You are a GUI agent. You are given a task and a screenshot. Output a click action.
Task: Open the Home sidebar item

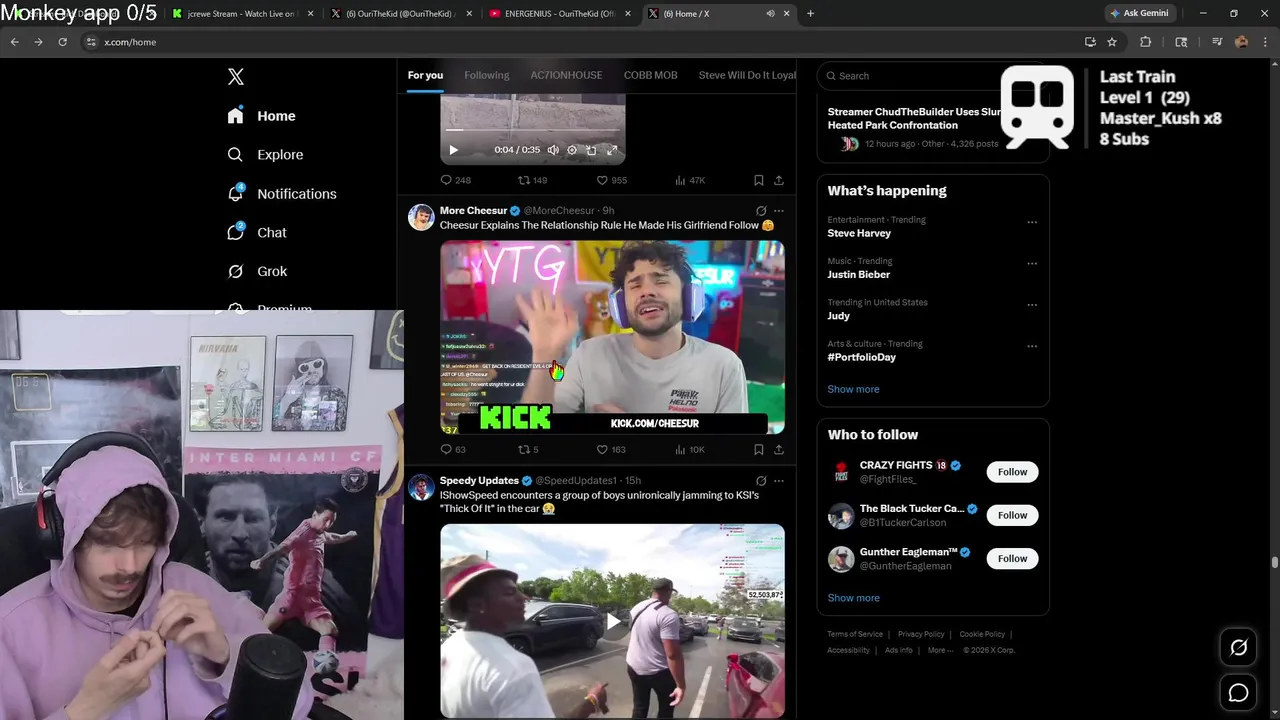[x=261, y=116]
